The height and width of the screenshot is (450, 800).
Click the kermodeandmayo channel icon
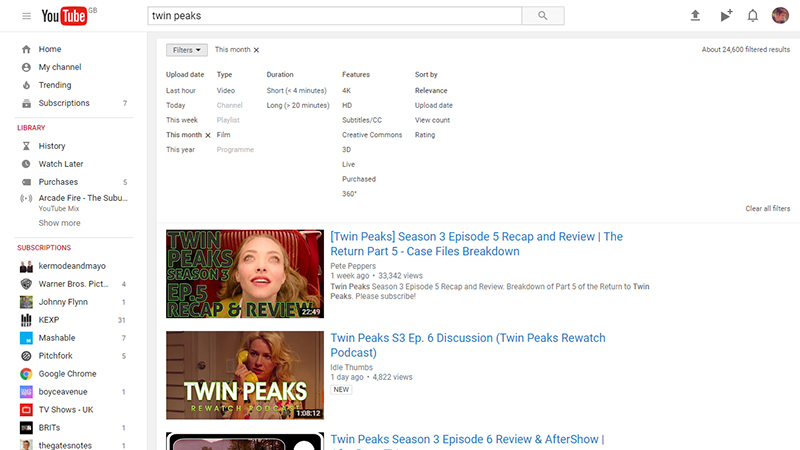coord(27,266)
